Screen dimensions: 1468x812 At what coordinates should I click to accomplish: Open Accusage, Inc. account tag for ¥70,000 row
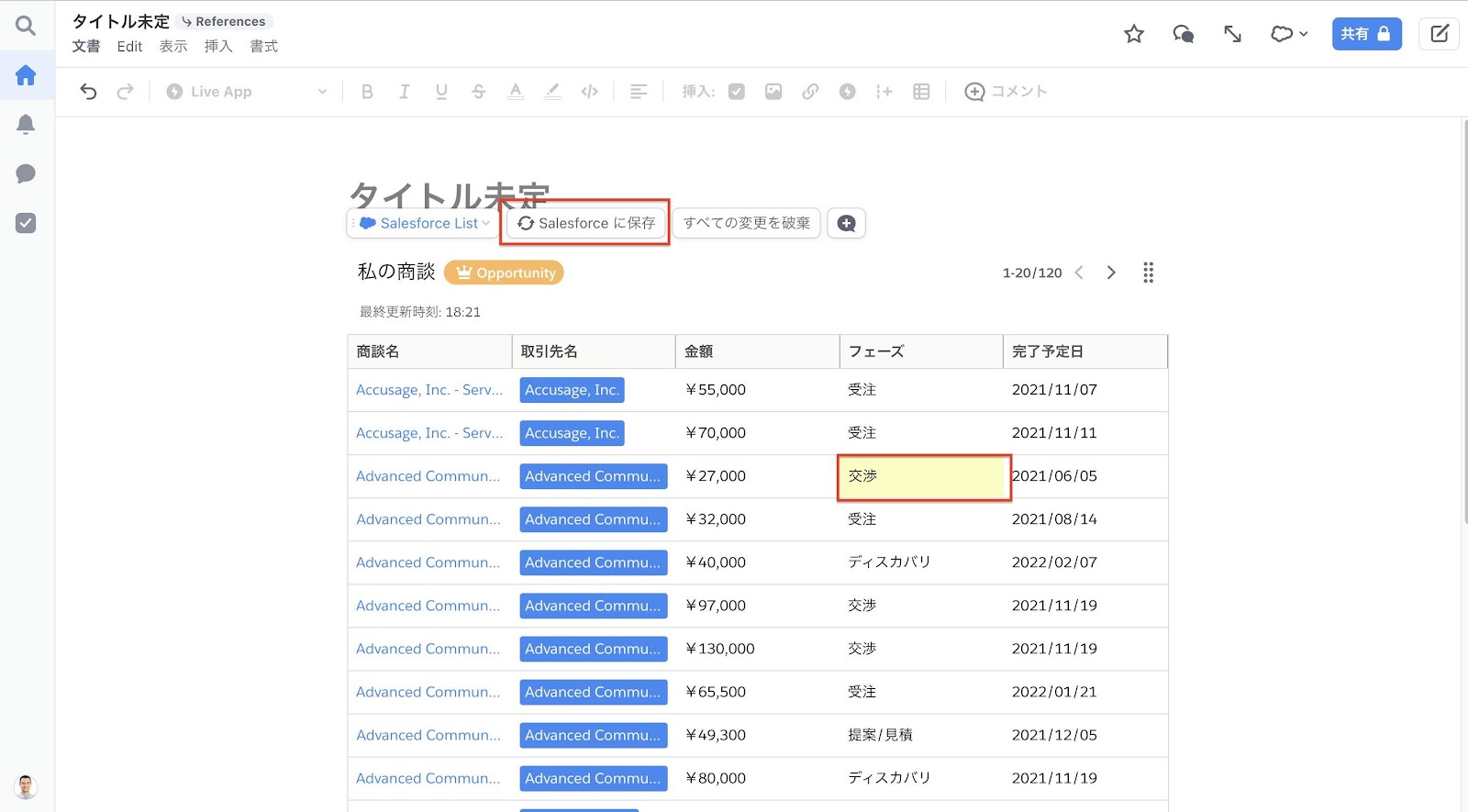[x=573, y=433]
